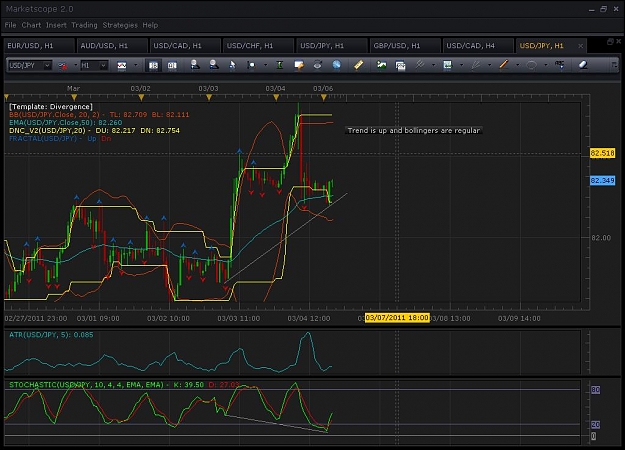This screenshot has width=625, height=450.
Task: Open the Trading menu
Action: click(x=84, y=25)
